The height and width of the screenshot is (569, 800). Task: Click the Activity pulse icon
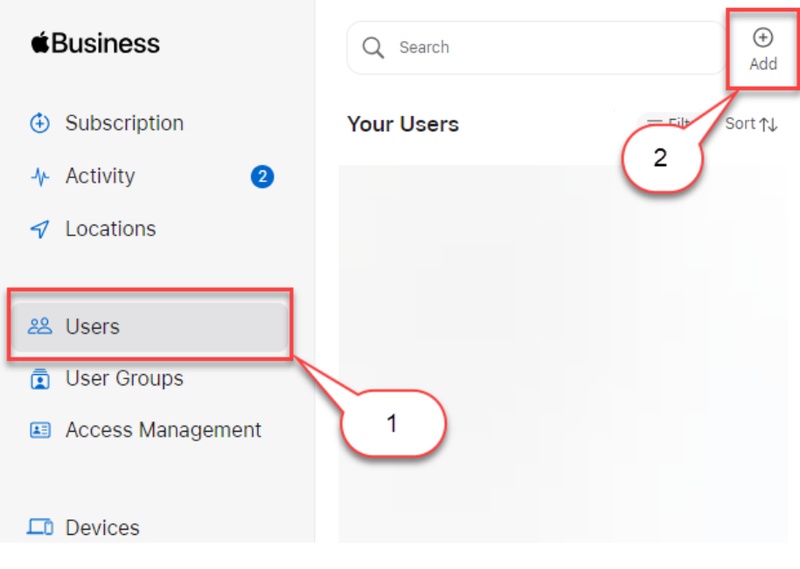coord(40,177)
